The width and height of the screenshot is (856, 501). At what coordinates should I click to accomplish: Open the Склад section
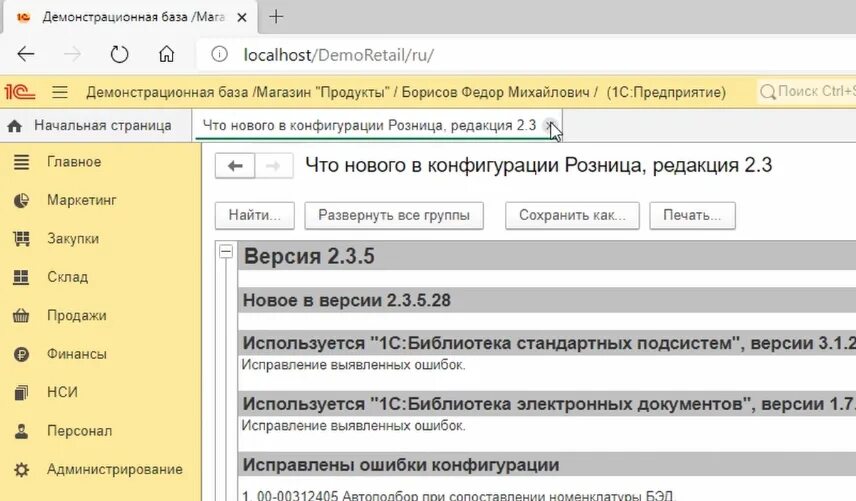[x=68, y=277]
